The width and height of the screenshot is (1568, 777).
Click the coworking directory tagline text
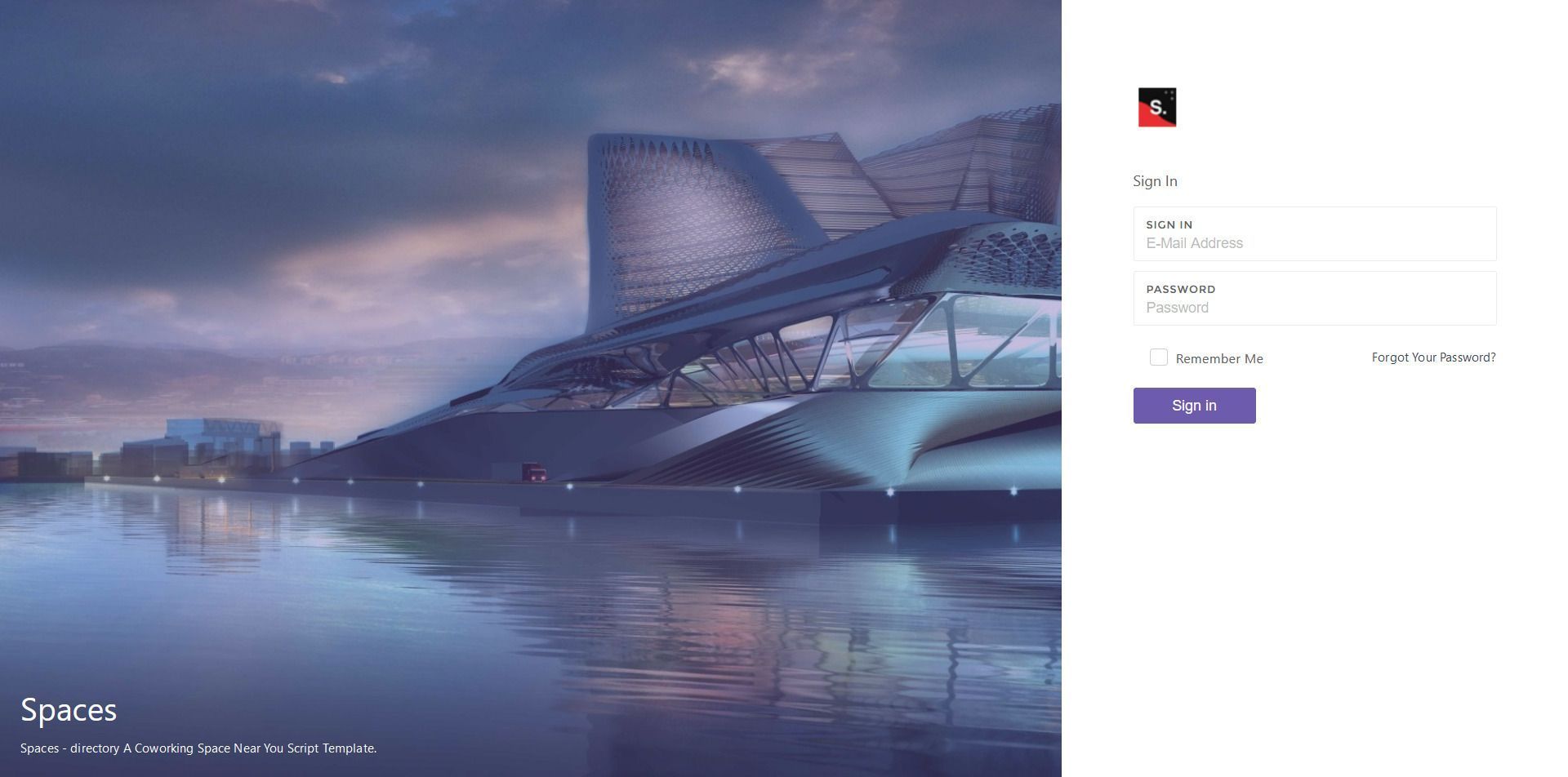point(198,748)
